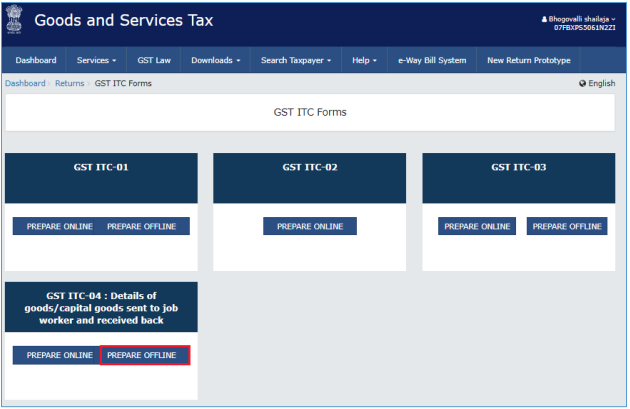Click the GST ITC-01 card header

click(101, 178)
